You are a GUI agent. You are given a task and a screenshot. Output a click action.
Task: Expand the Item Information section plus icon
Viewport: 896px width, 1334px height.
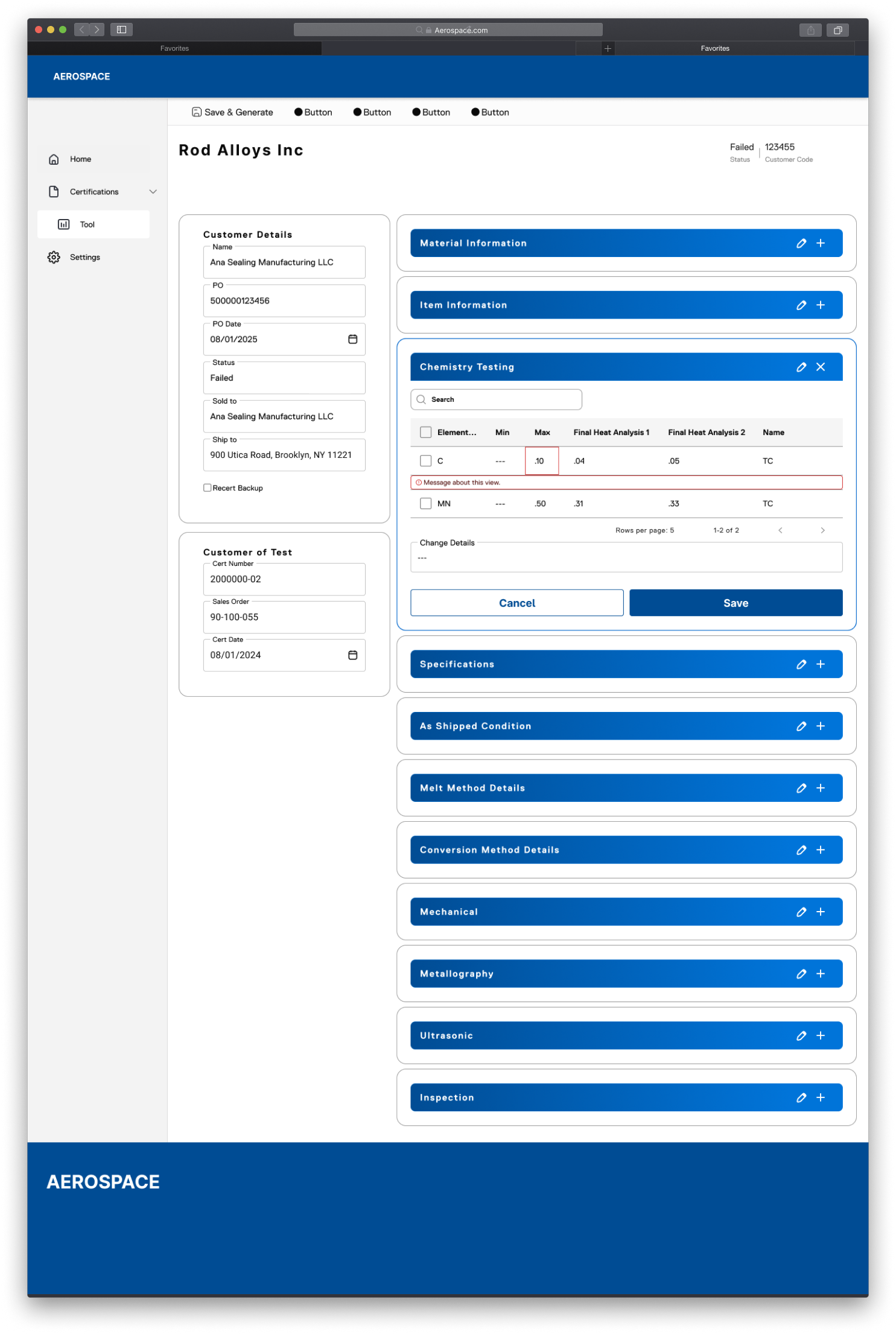(x=821, y=305)
